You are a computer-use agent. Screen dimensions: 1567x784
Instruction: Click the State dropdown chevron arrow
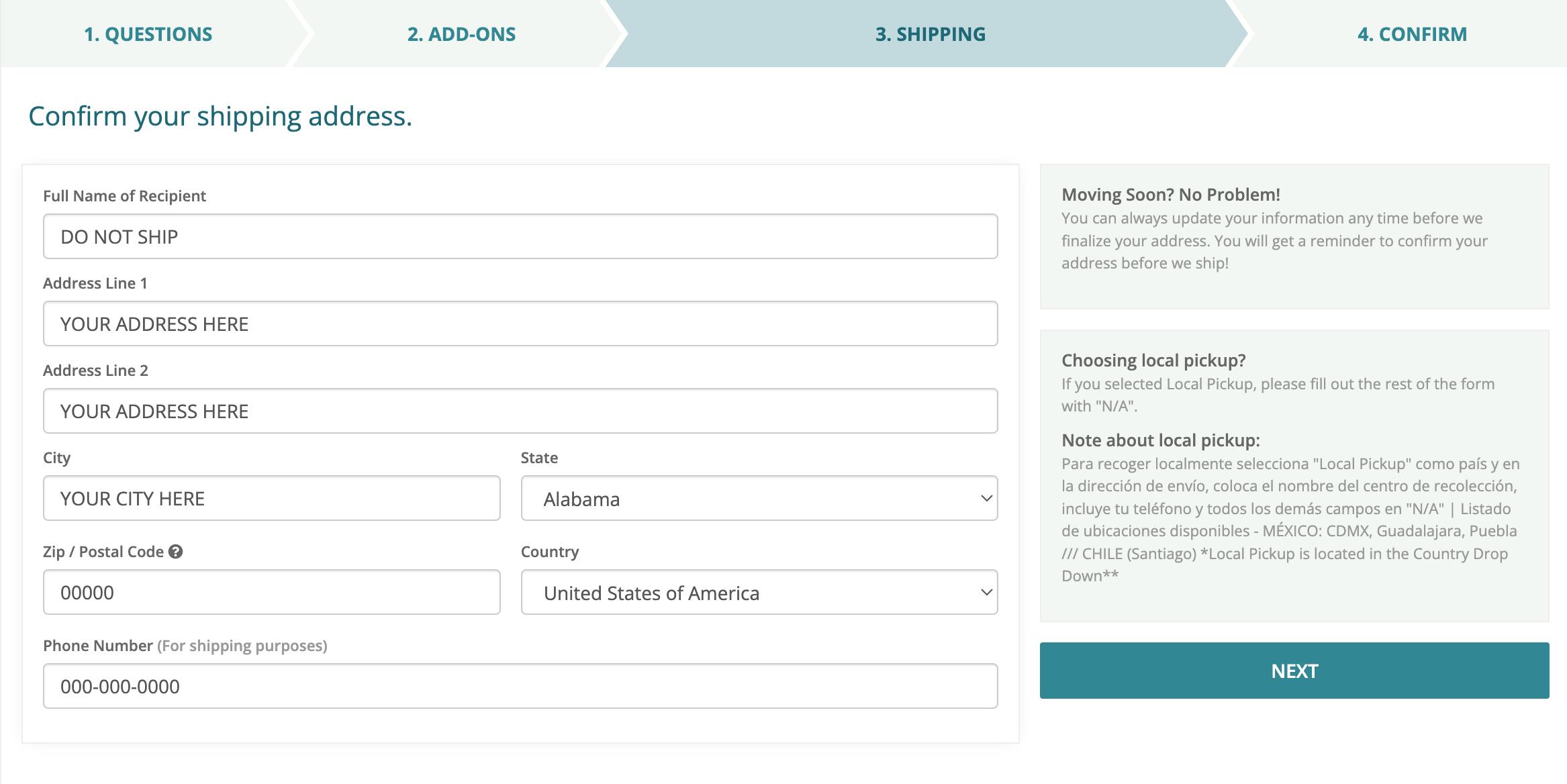986,499
